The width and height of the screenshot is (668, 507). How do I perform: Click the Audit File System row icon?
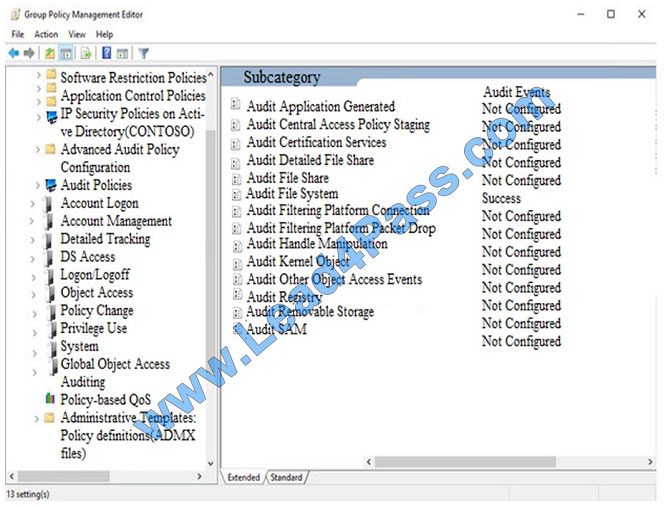pos(236,195)
